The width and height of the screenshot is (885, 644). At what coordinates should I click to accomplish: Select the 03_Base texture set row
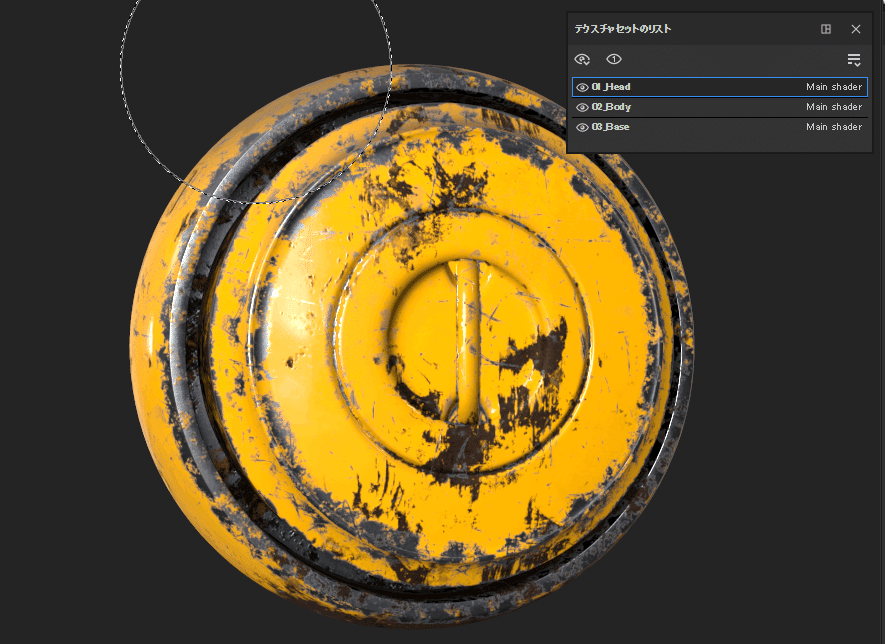pyautogui.click(x=720, y=127)
